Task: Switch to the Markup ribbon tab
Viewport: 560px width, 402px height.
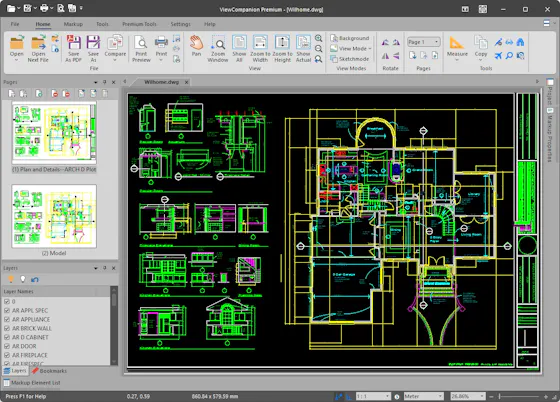Action: pyautogui.click(x=73, y=24)
